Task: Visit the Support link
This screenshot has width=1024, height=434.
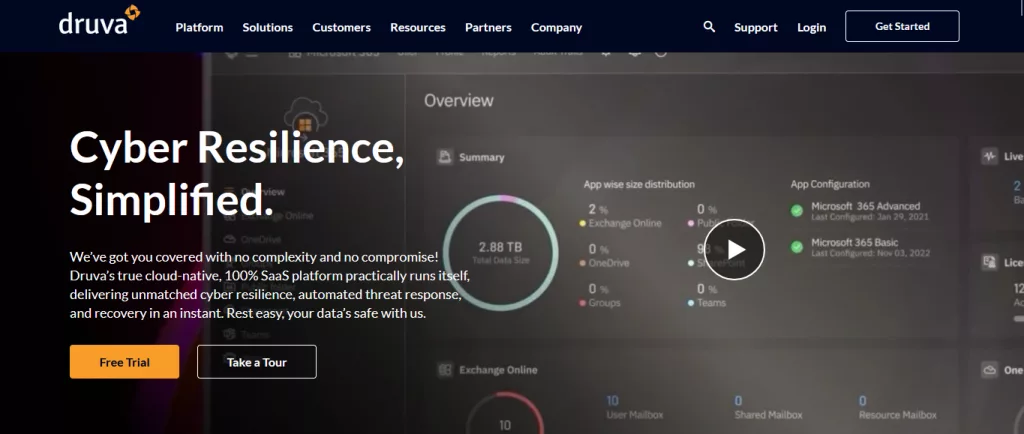Action: (x=755, y=27)
